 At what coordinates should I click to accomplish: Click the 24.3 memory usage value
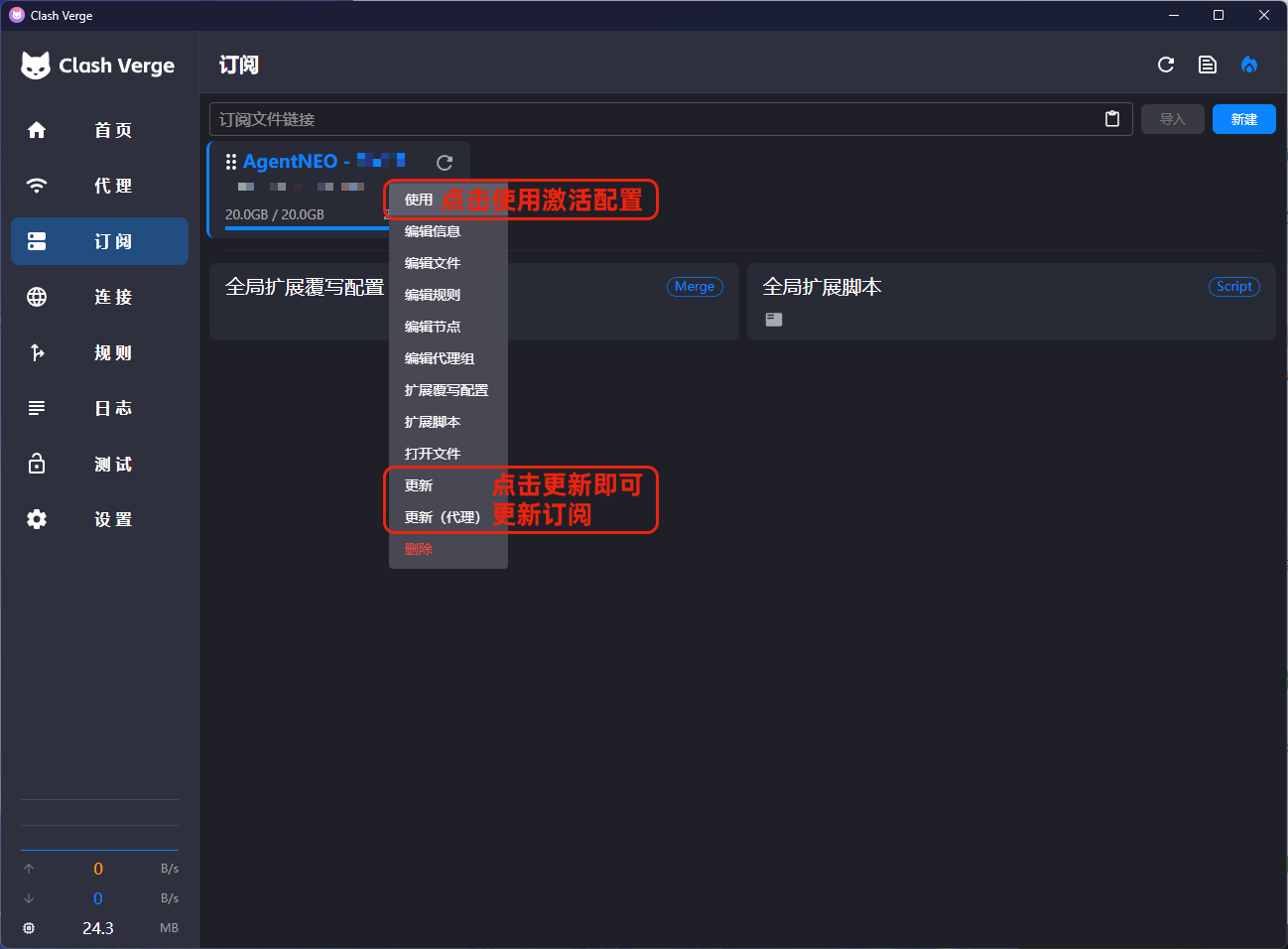point(98,928)
